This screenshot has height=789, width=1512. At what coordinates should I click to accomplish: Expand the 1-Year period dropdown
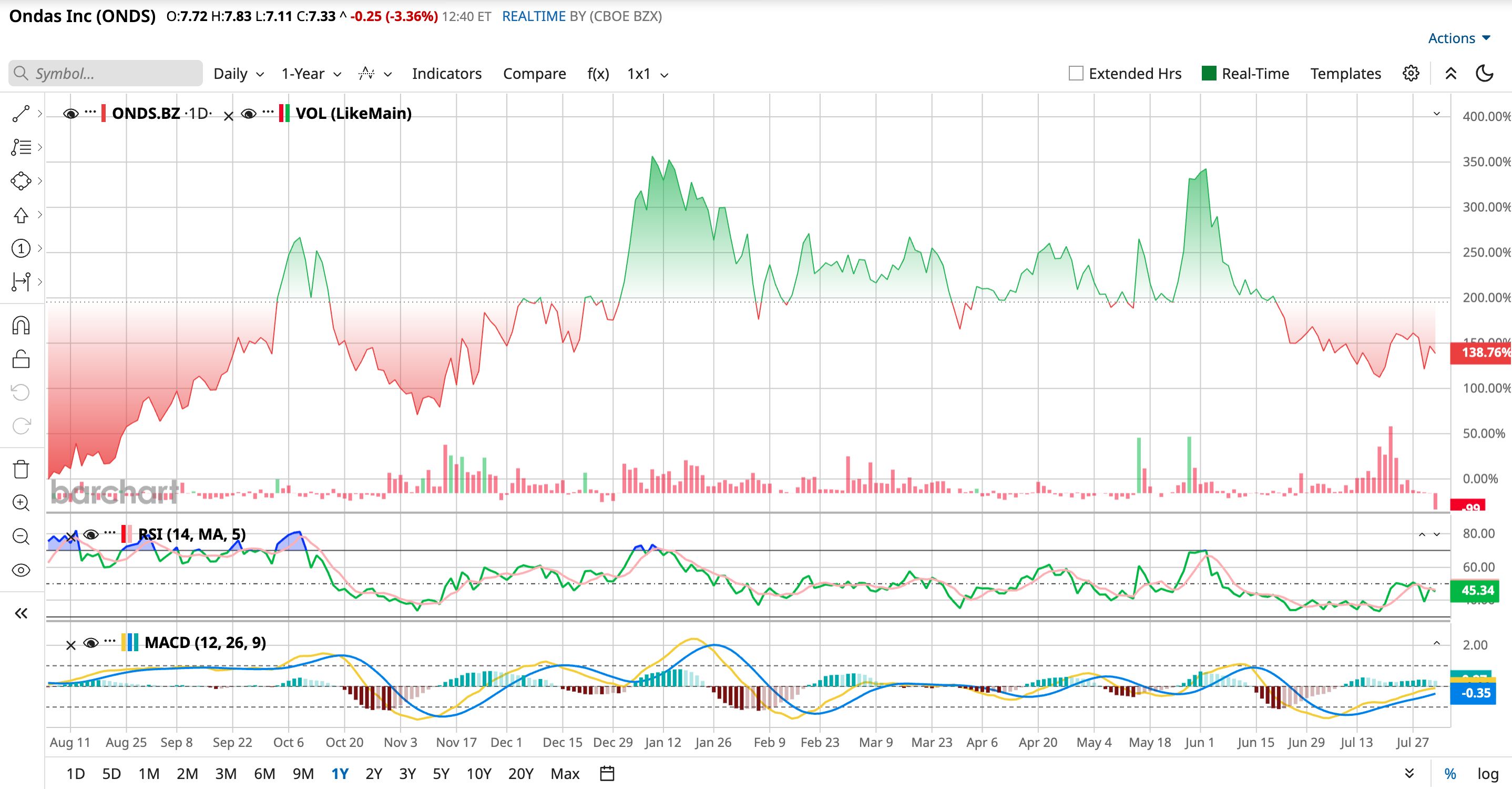tap(311, 74)
